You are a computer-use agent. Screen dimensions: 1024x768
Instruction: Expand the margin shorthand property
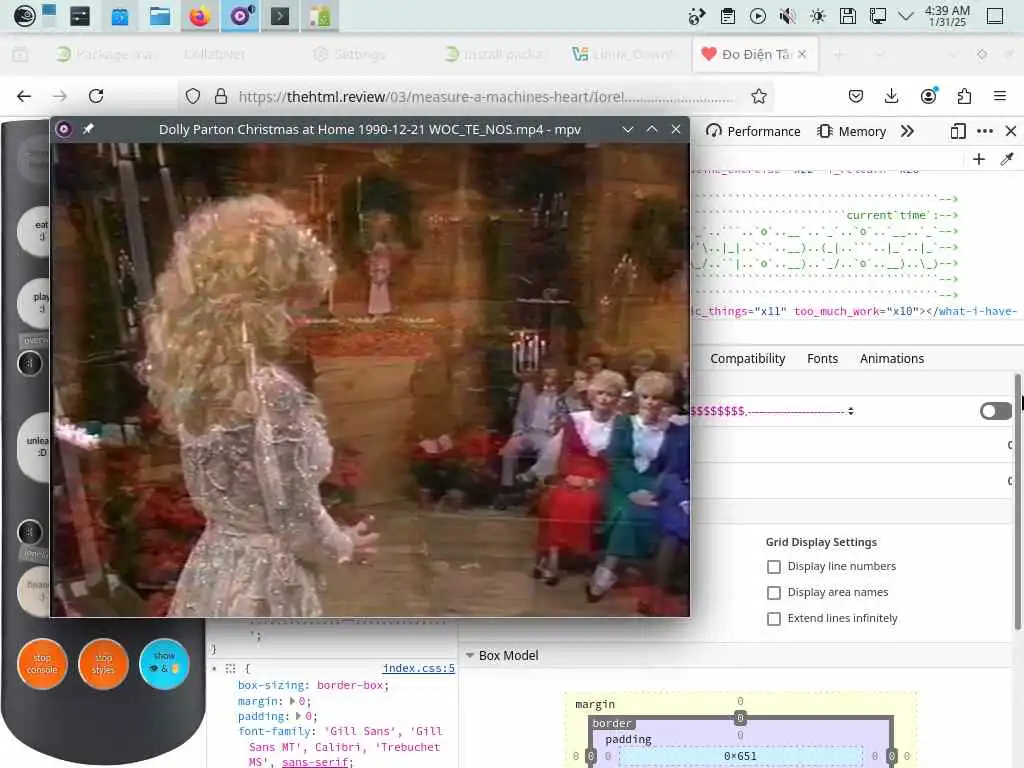click(291, 701)
